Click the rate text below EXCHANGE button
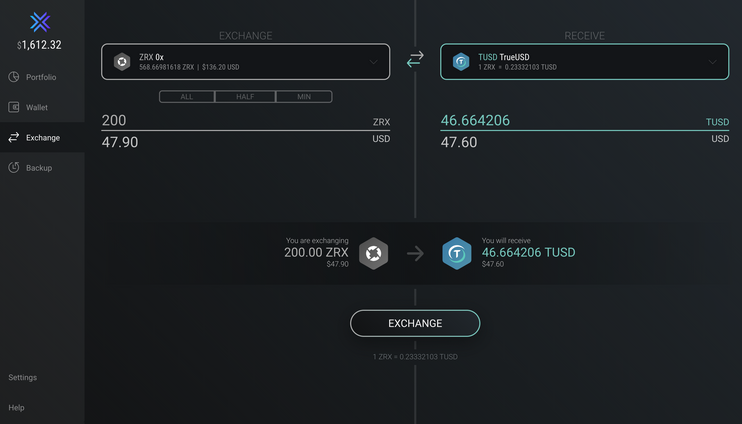The width and height of the screenshot is (742, 424). pos(415,357)
